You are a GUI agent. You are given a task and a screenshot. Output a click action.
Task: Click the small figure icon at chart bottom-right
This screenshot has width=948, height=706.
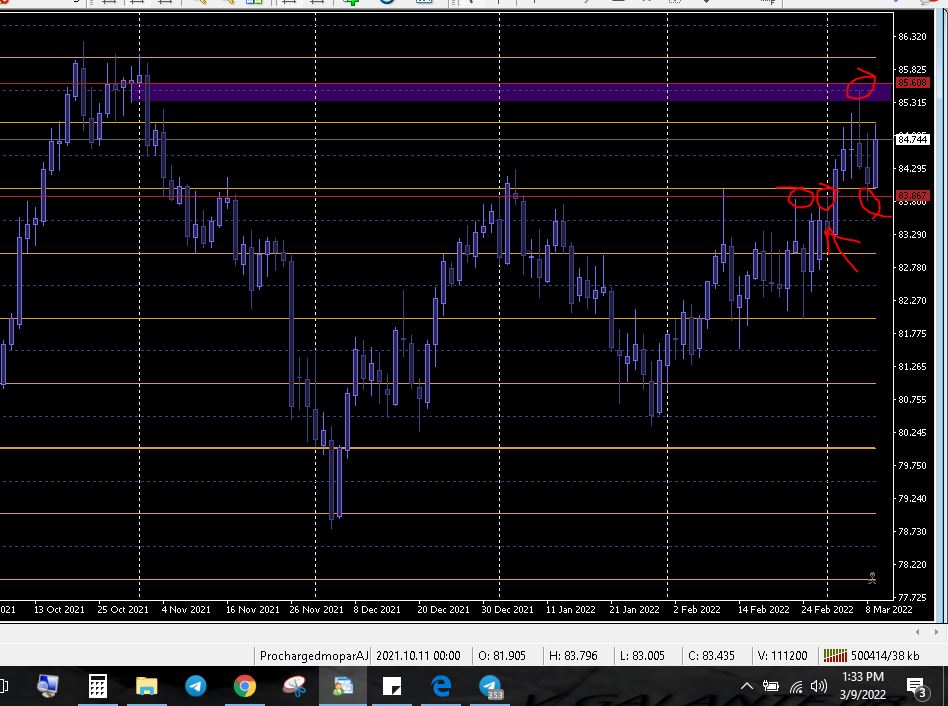click(x=872, y=578)
